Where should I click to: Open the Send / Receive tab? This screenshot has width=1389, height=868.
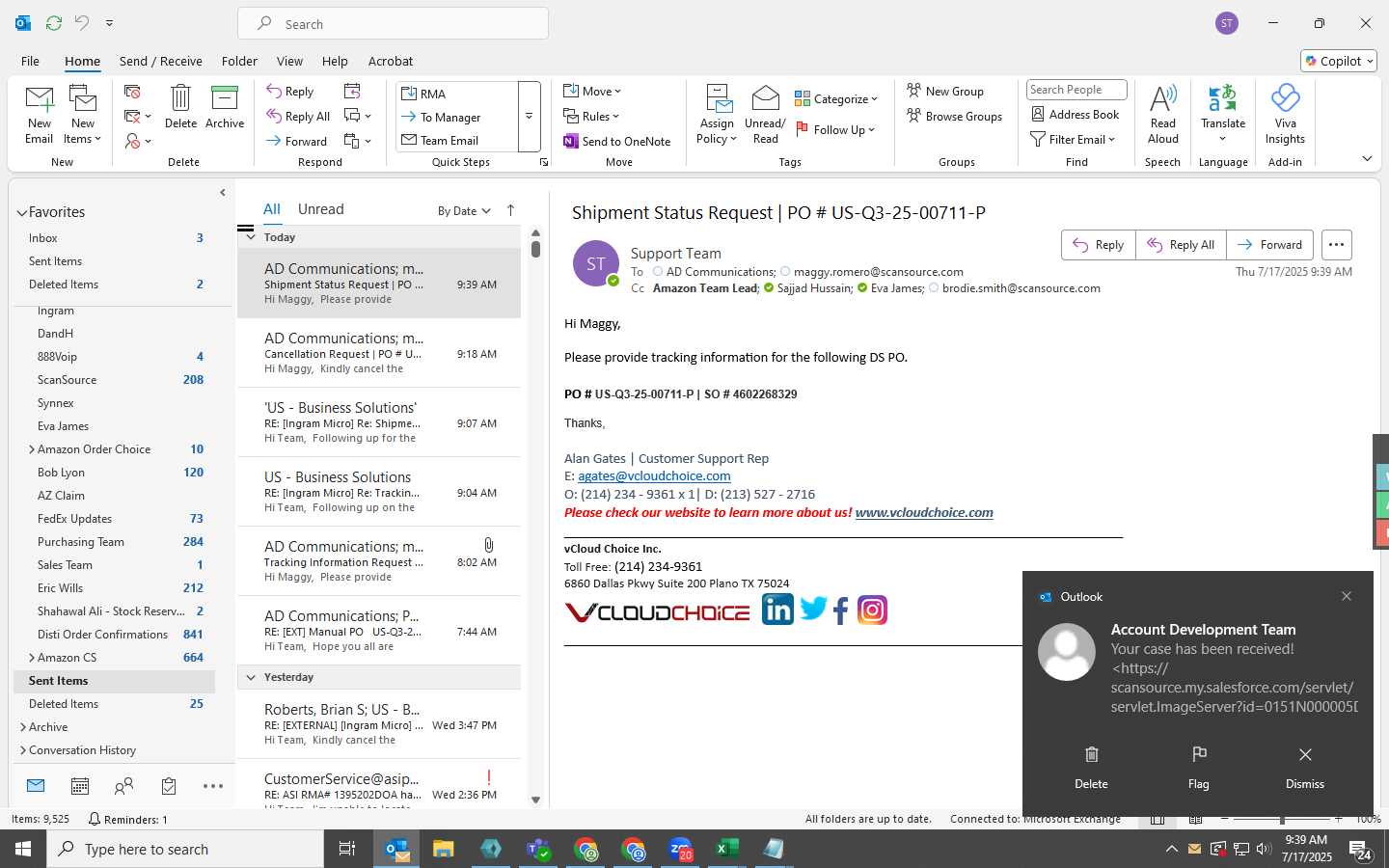pos(161,61)
